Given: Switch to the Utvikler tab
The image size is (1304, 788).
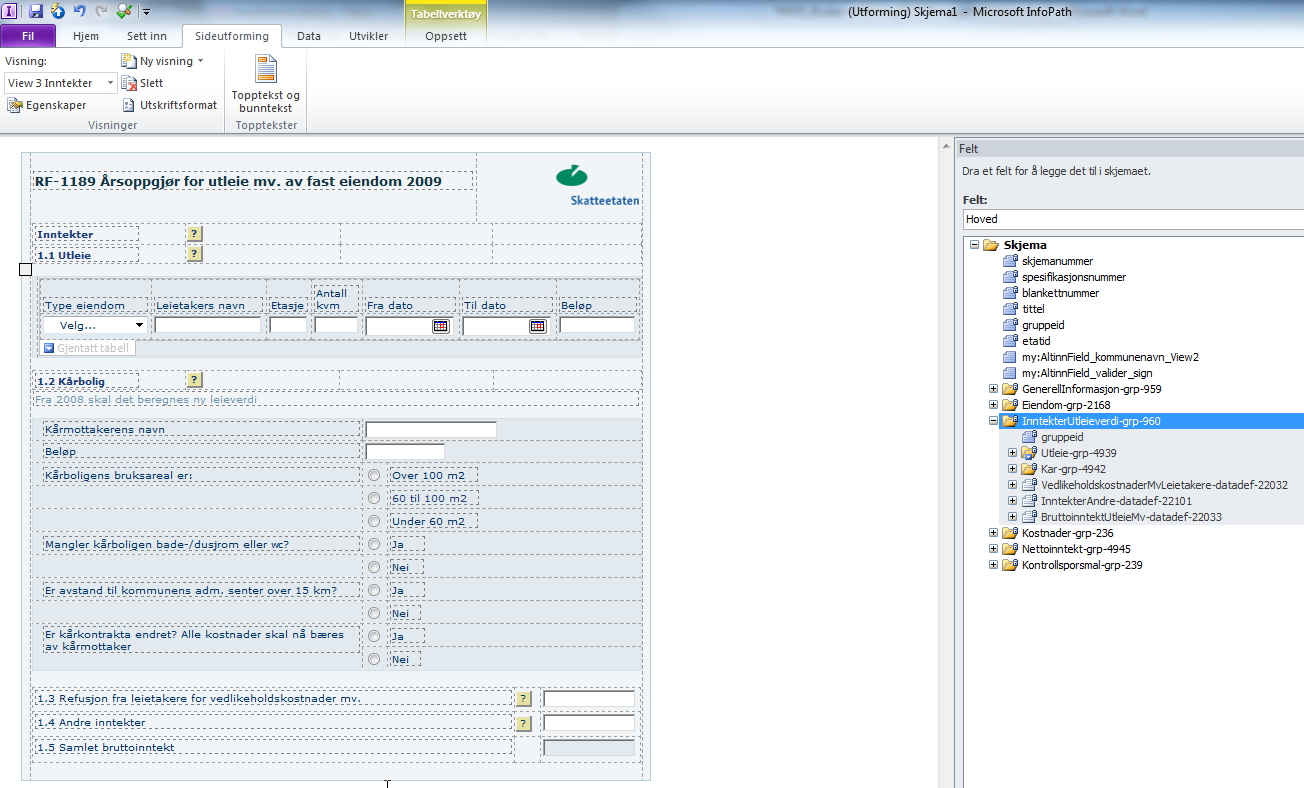Looking at the screenshot, I should 369,36.
